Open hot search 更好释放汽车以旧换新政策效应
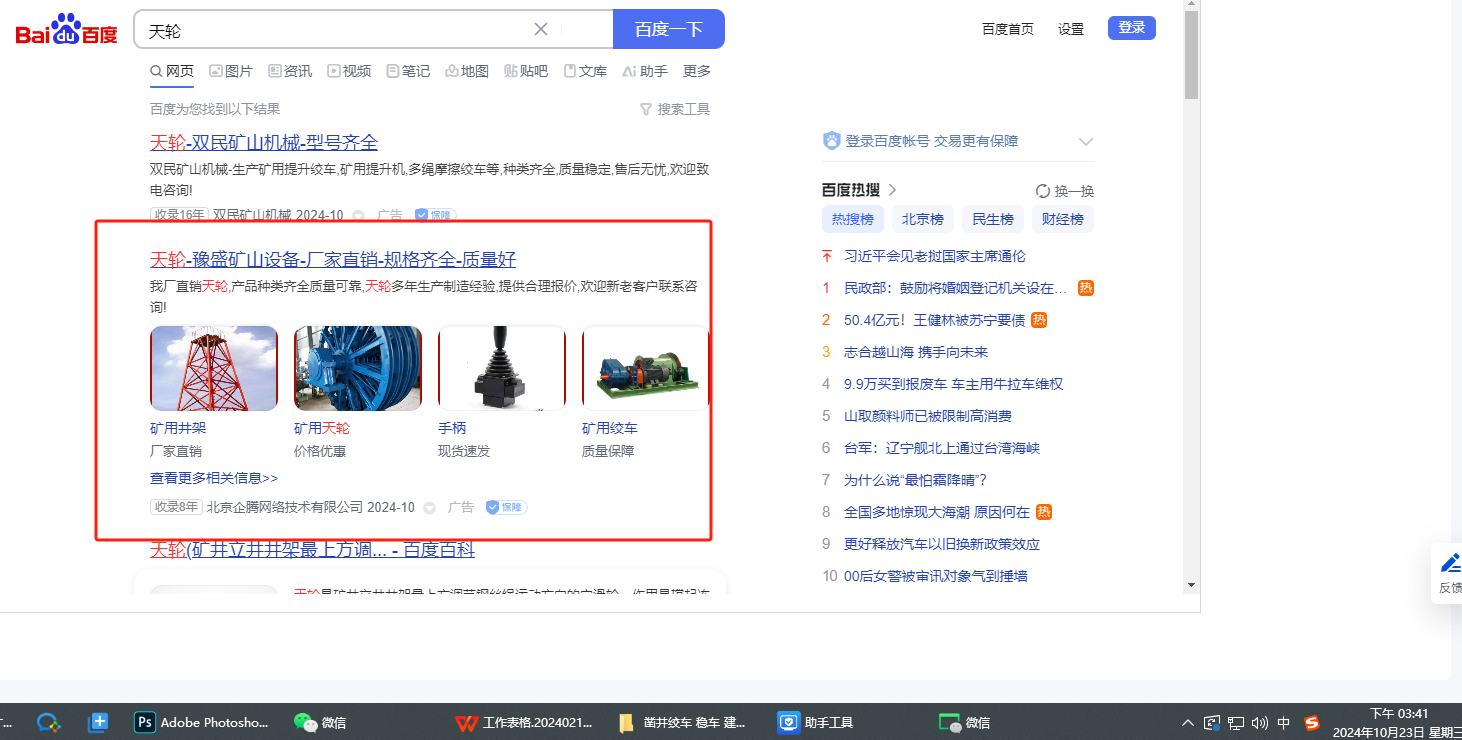The image size is (1462, 740). 942,545
